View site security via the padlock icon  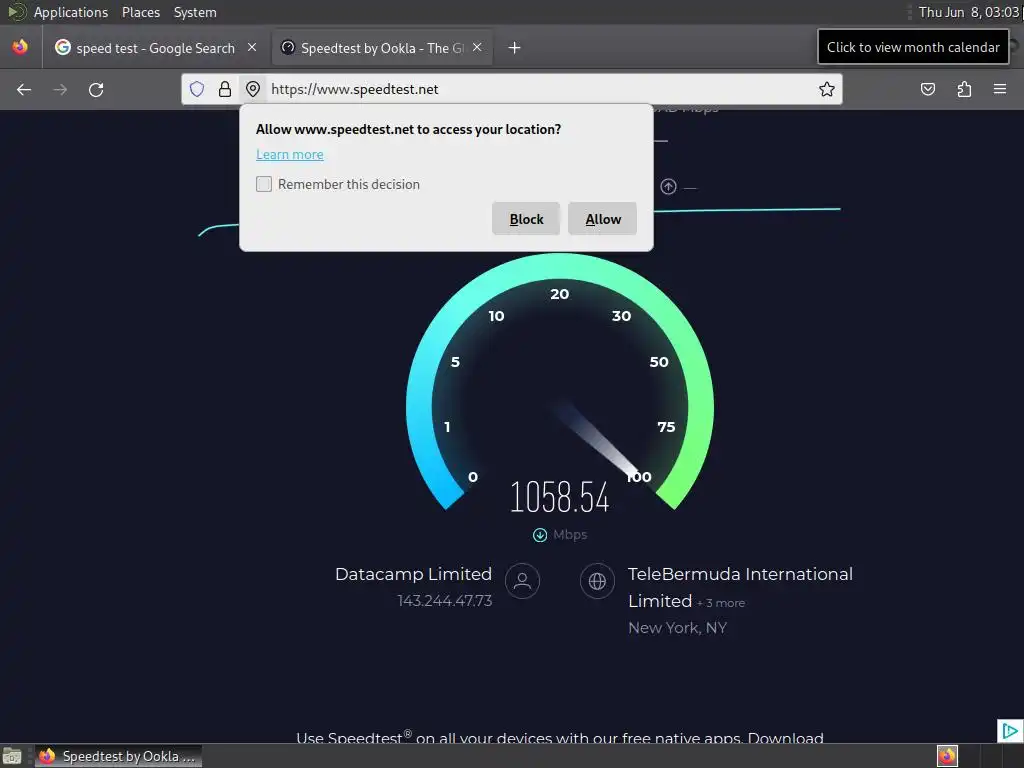tap(225, 89)
